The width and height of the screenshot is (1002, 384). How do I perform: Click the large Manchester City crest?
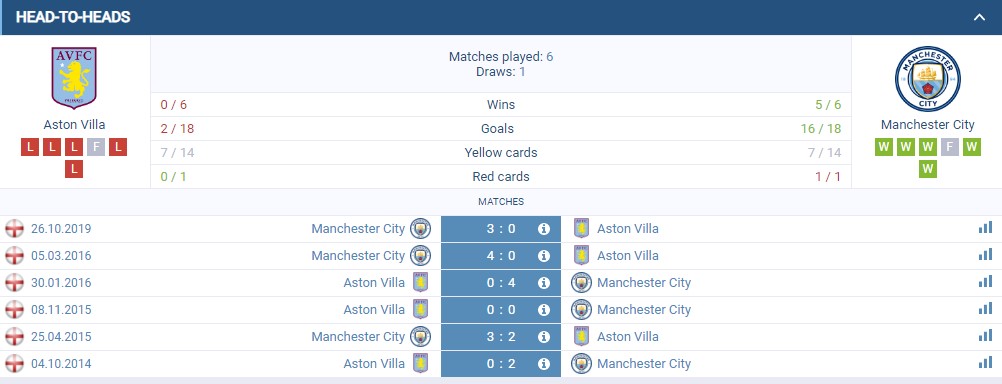[927, 79]
